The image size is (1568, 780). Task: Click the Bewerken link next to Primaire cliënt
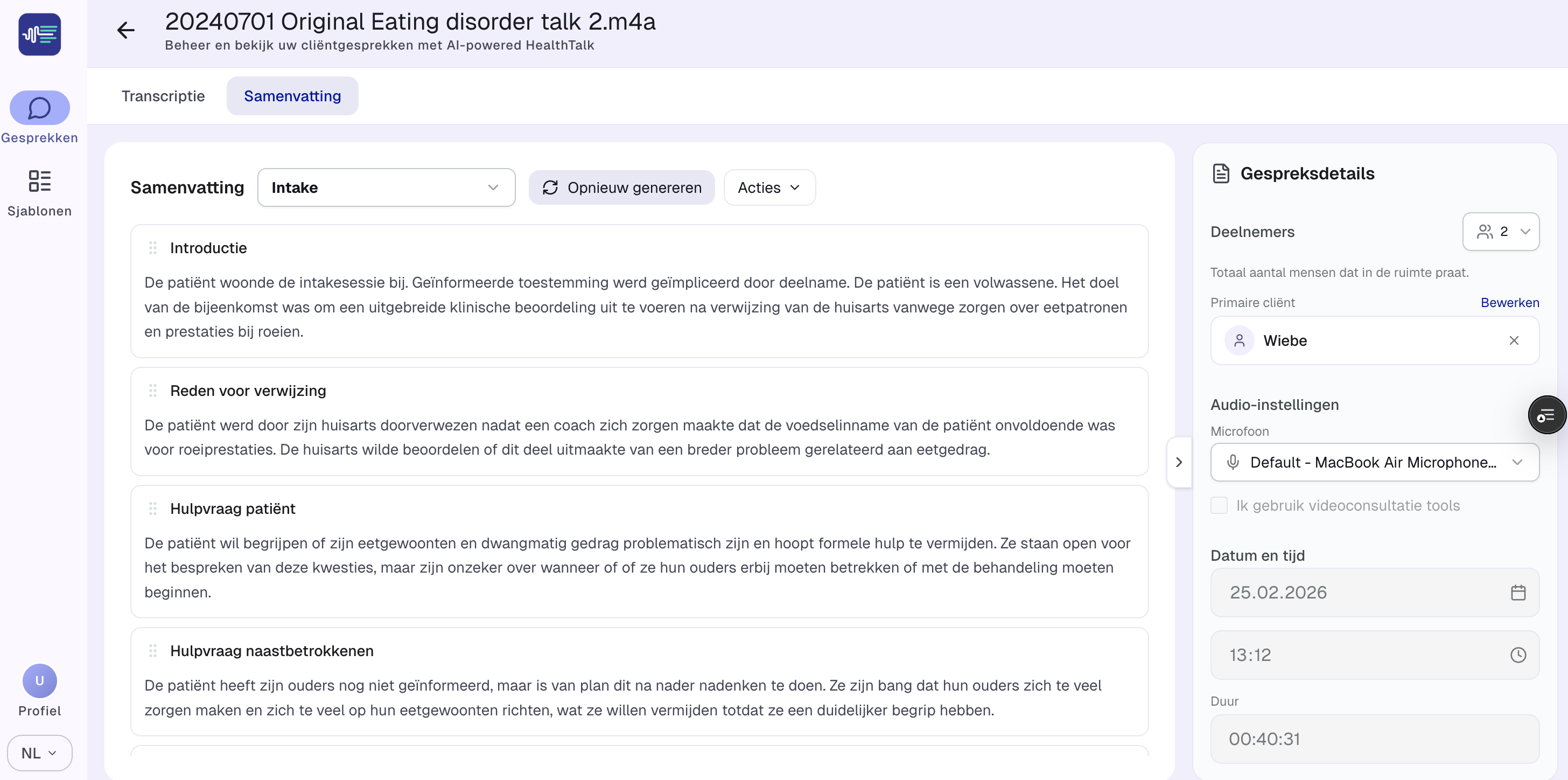pos(1509,302)
